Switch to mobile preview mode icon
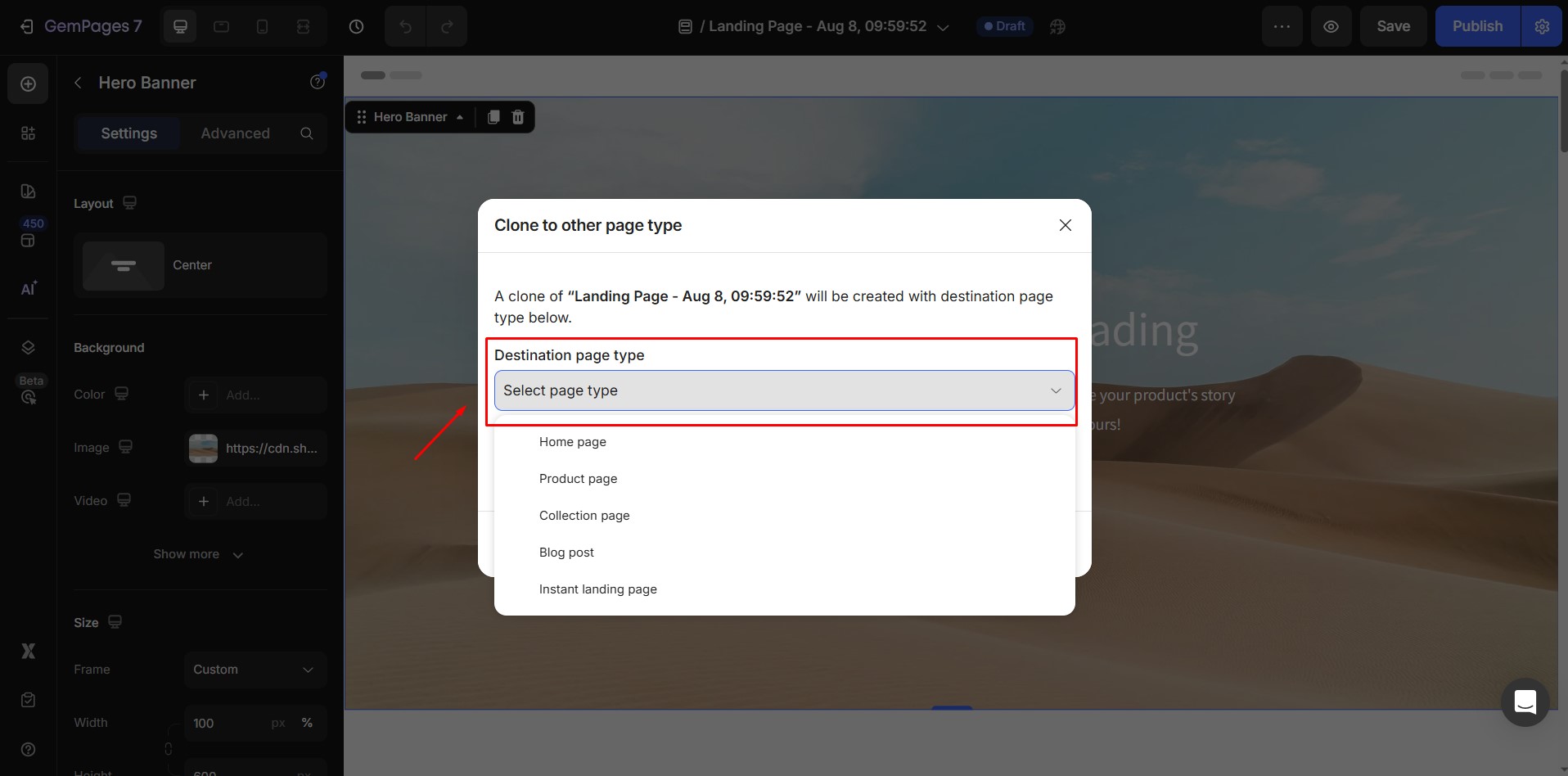Image resolution: width=1568 pixels, height=776 pixels. click(262, 25)
